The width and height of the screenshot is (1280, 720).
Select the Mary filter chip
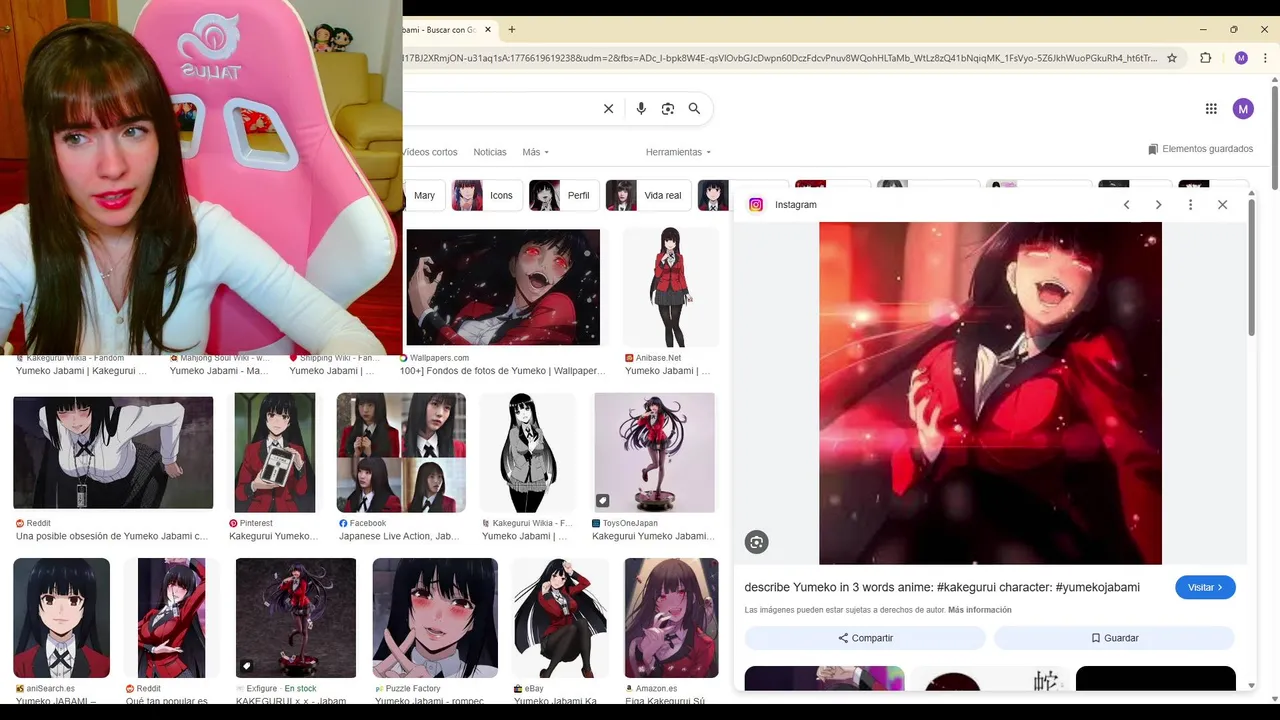pos(423,196)
